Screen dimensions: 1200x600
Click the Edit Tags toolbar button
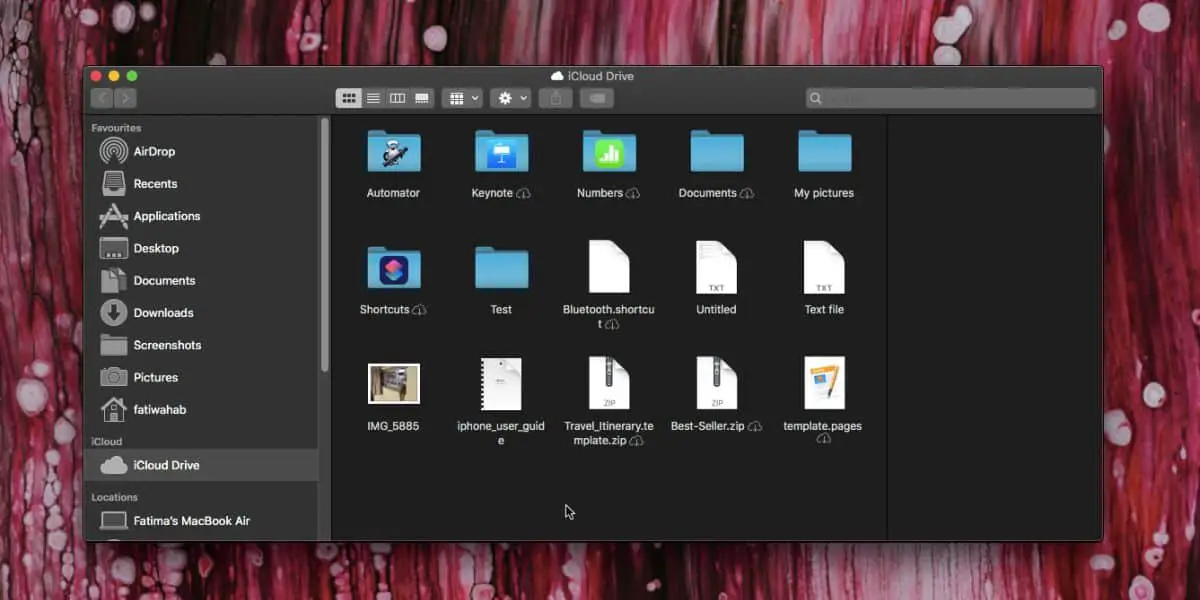(x=597, y=98)
